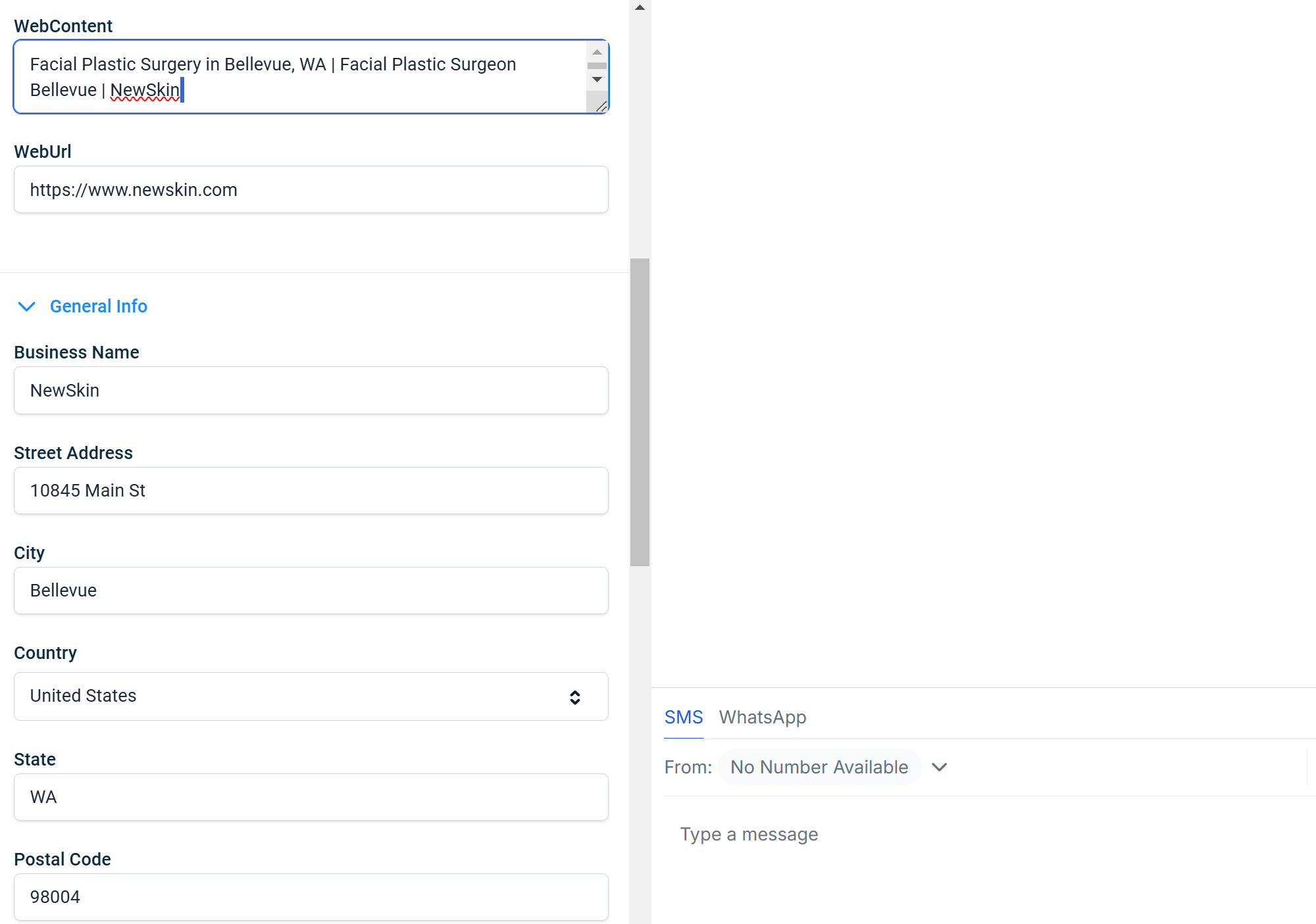The height and width of the screenshot is (924, 1316).
Task: Click the General Info heading link
Action: (x=98, y=306)
